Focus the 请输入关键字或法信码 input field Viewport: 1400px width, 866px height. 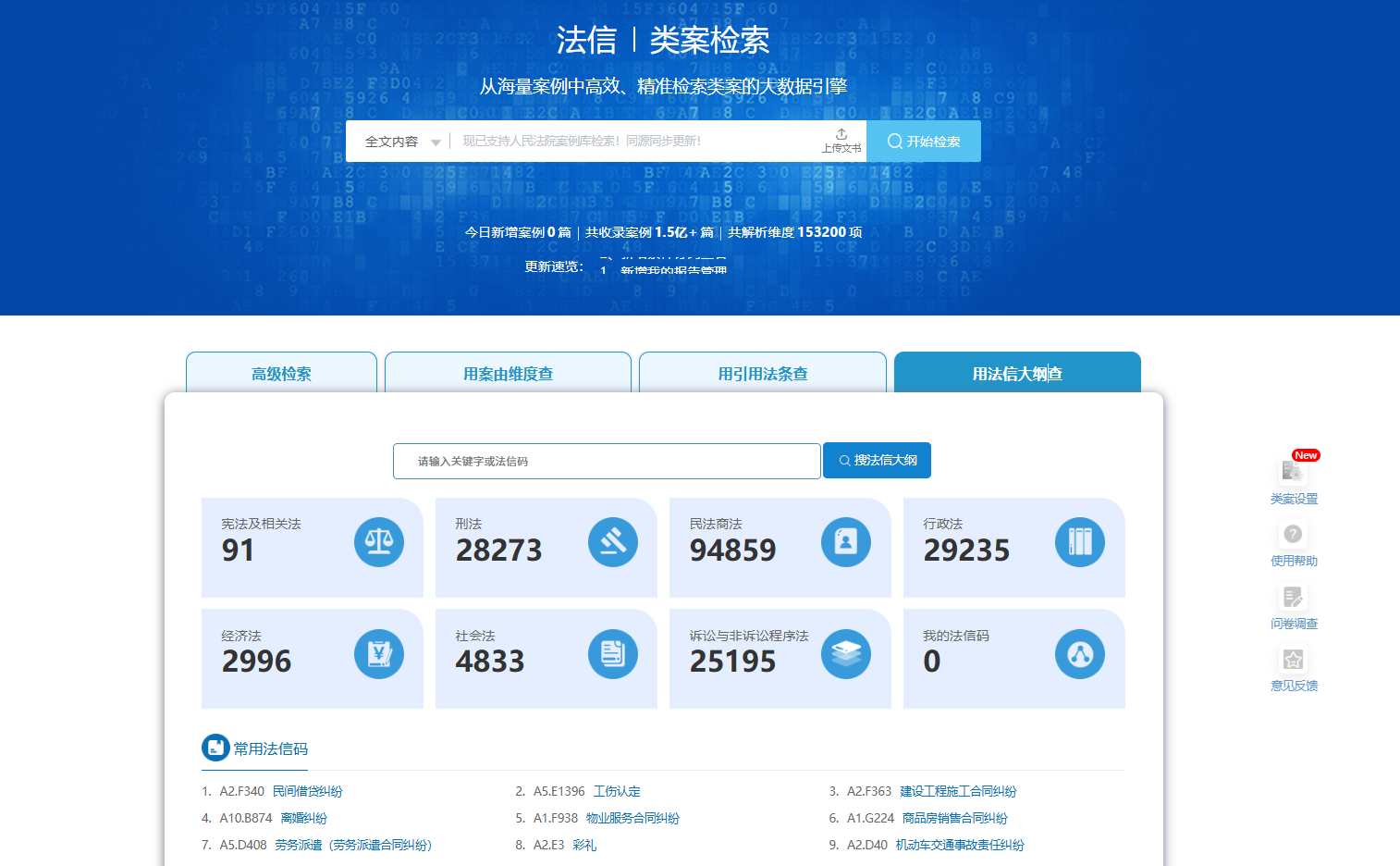(x=607, y=461)
